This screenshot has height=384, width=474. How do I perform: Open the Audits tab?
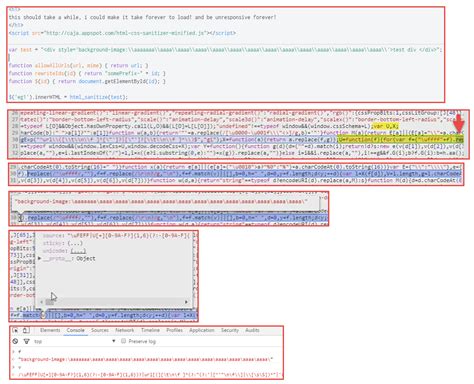pos(252,330)
